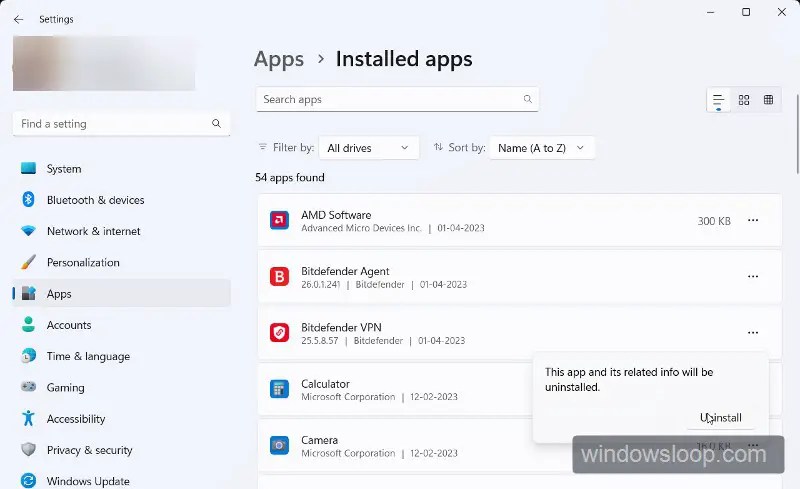Click the blurred user profile area
Screen dimensions: 800x489
coord(104,63)
